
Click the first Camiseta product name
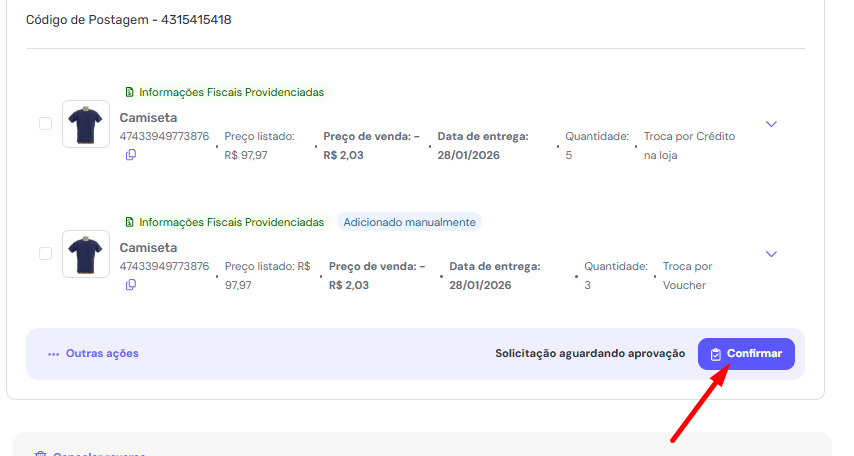[x=148, y=117]
